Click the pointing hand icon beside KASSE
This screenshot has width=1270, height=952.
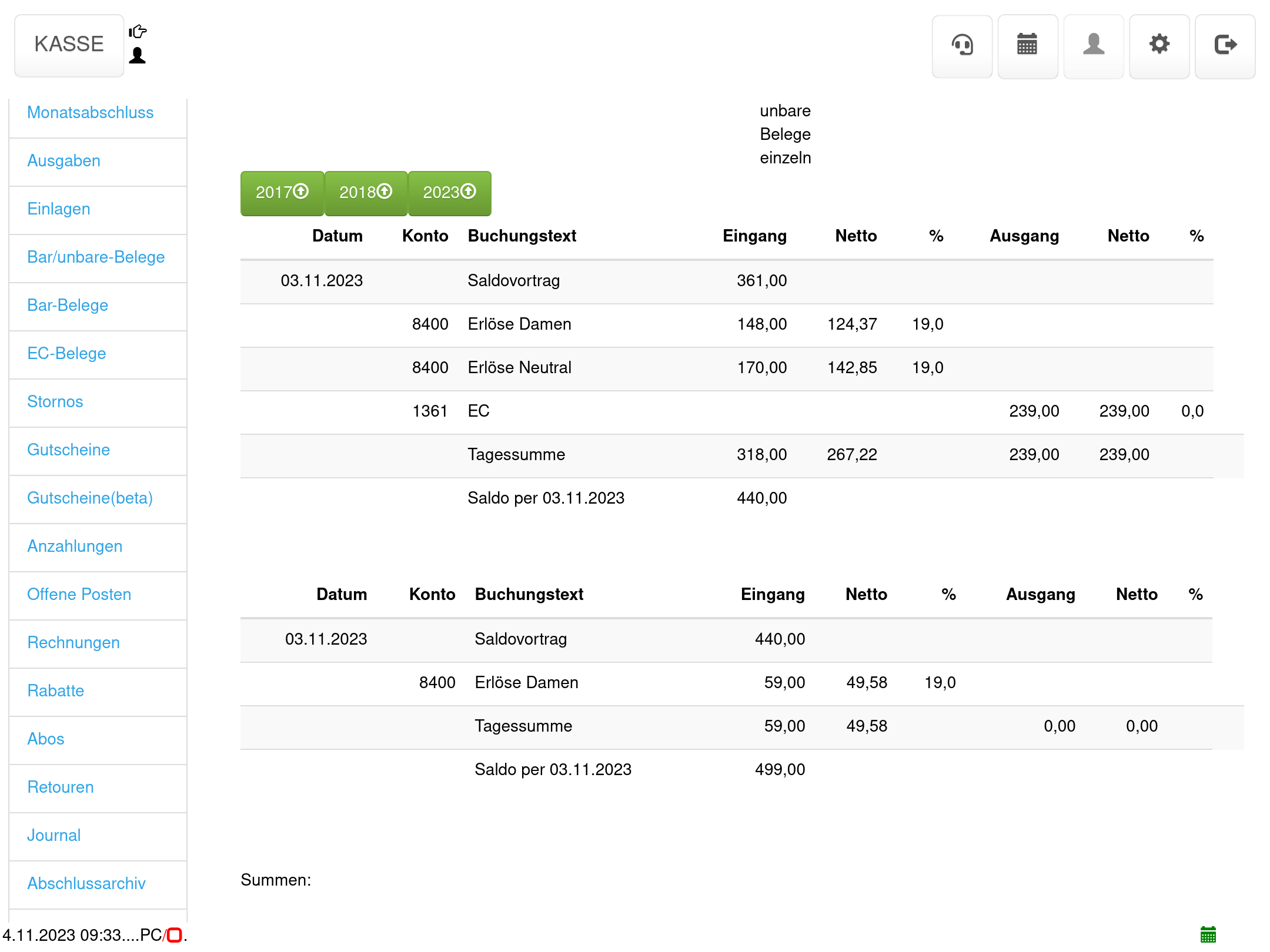point(138,31)
